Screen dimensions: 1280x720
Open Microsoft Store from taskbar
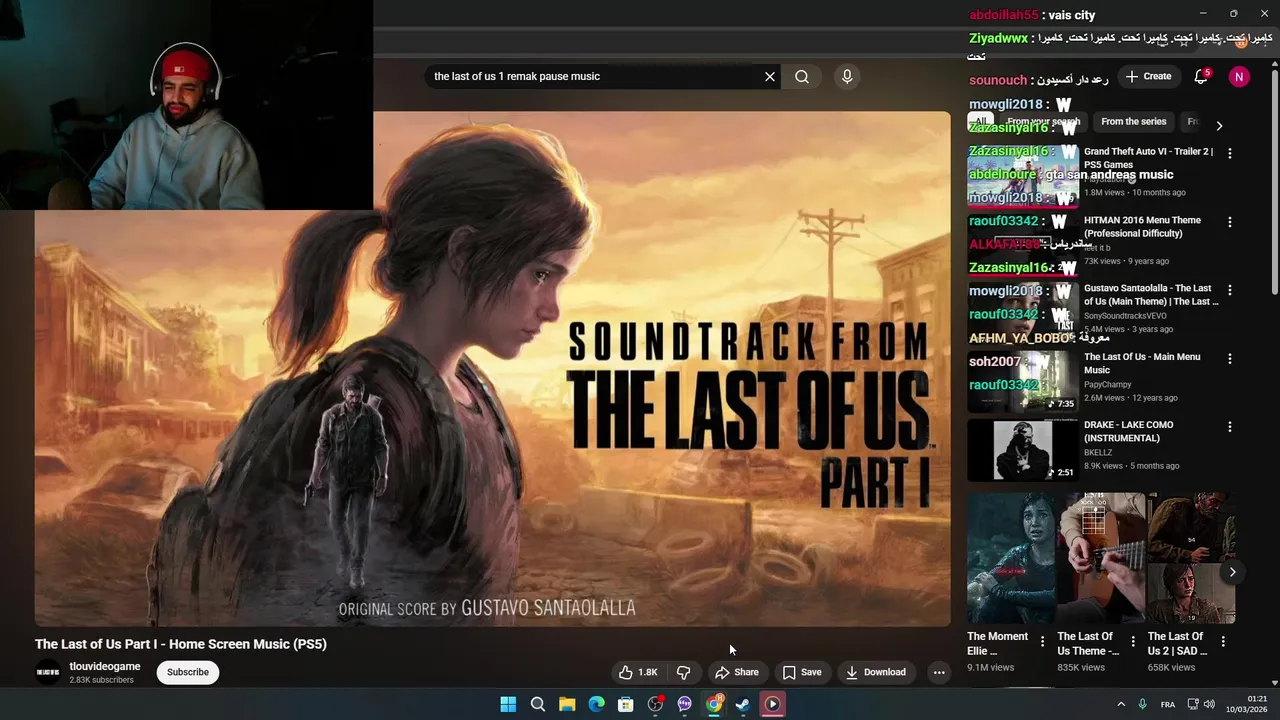626,704
